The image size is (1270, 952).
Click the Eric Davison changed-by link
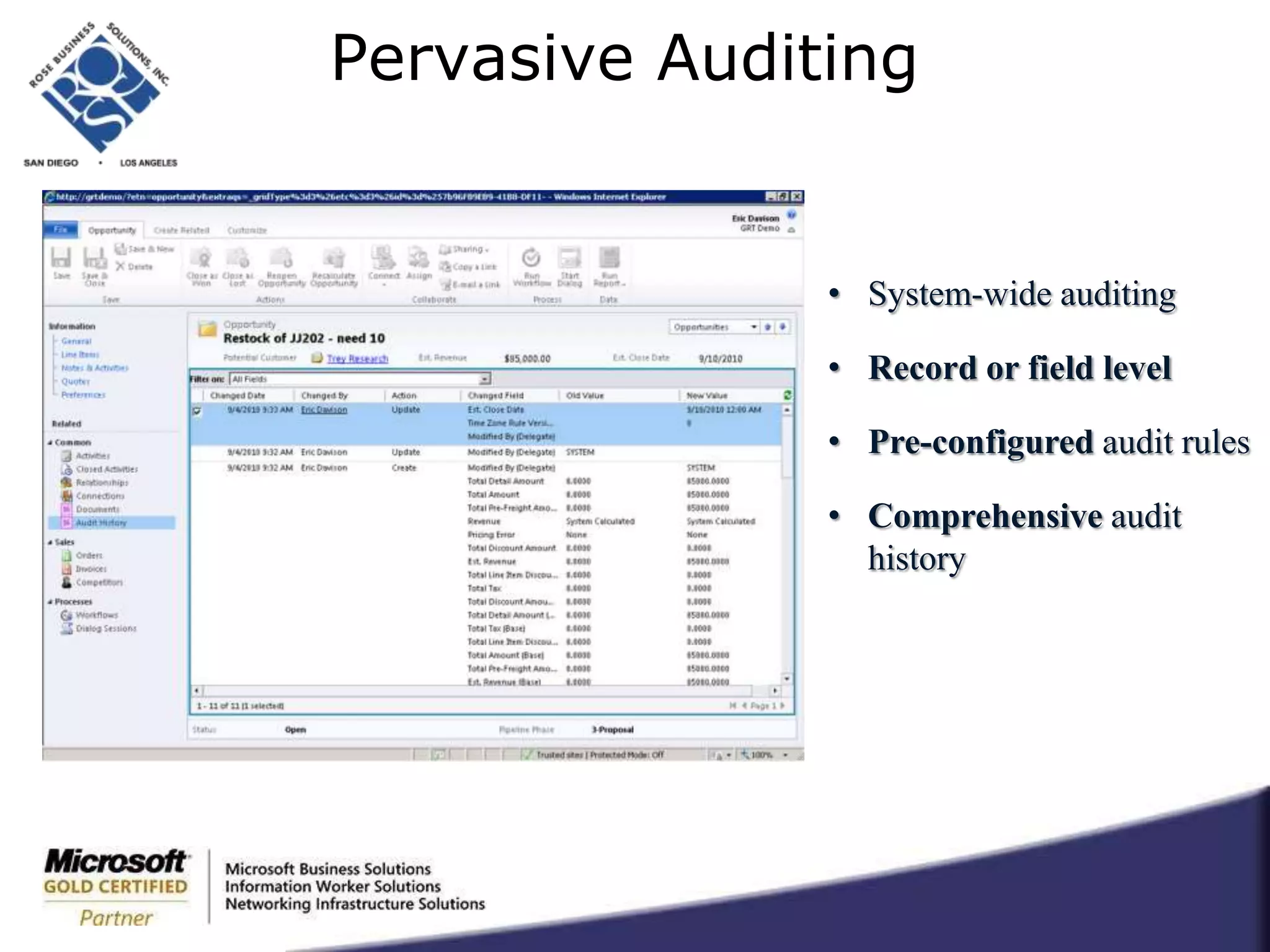324,410
